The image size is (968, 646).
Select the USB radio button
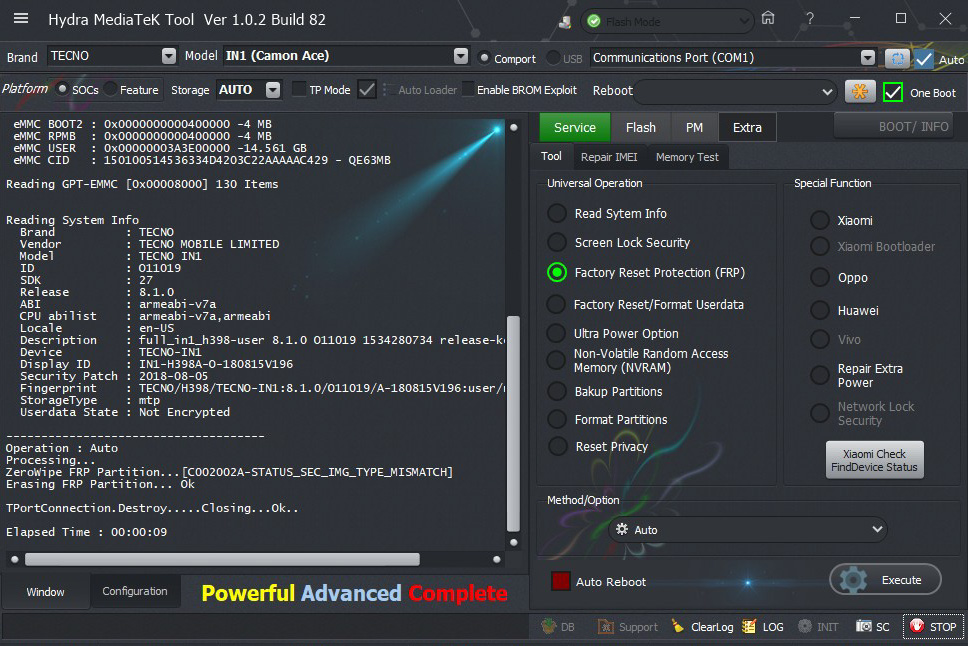[554, 58]
